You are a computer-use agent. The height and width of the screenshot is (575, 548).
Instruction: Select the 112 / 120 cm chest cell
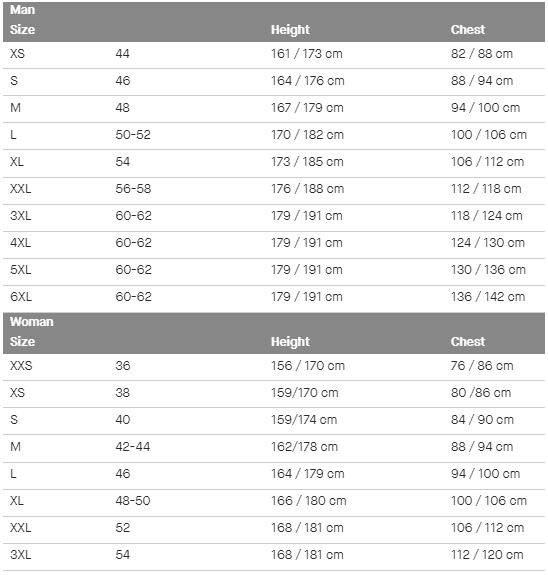pyautogui.click(x=487, y=555)
